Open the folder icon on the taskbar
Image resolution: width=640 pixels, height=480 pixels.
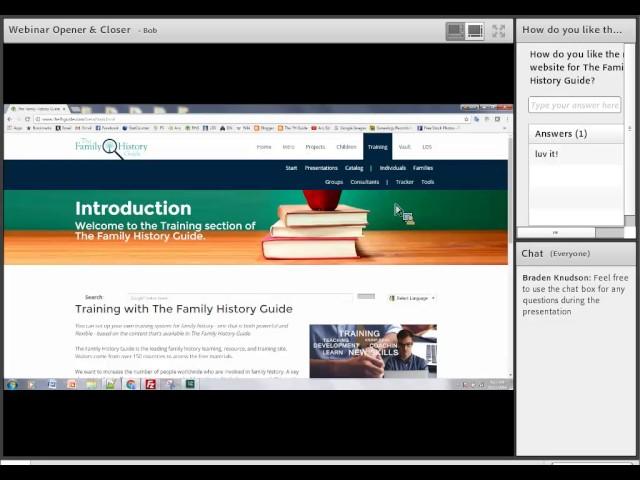[x=91, y=384]
